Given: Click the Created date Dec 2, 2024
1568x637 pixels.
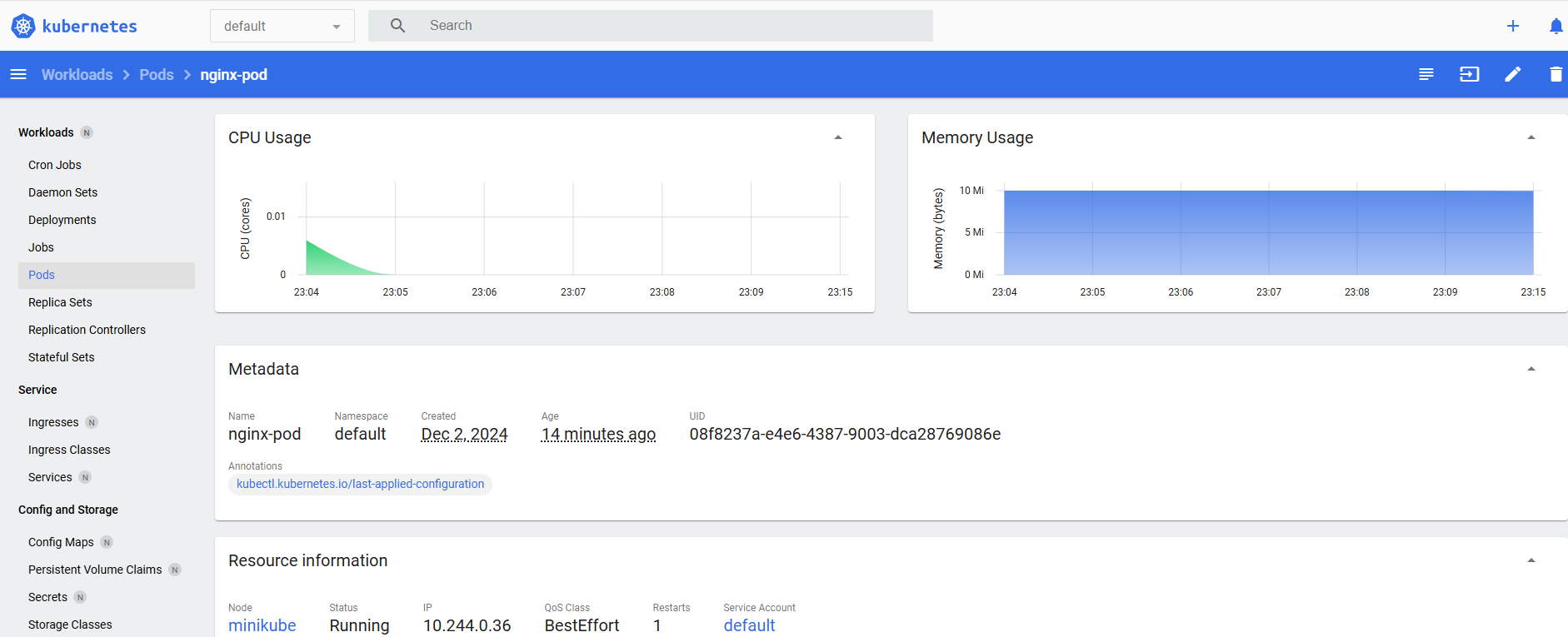Looking at the screenshot, I should click(x=464, y=434).
